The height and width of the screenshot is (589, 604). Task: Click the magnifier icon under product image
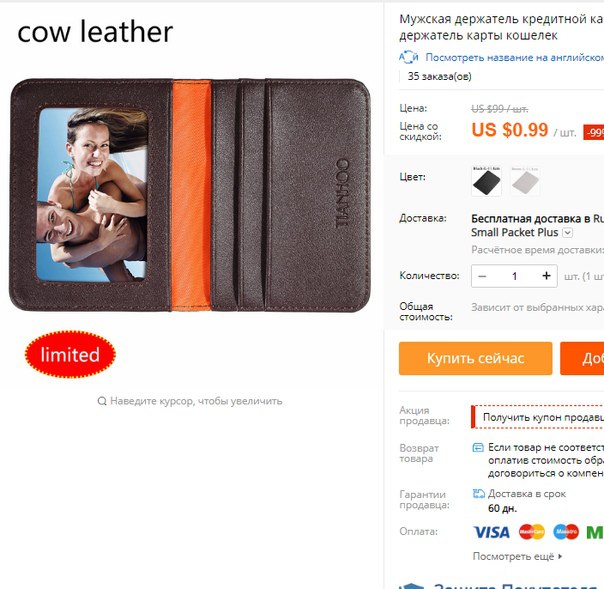click(102, 401)
